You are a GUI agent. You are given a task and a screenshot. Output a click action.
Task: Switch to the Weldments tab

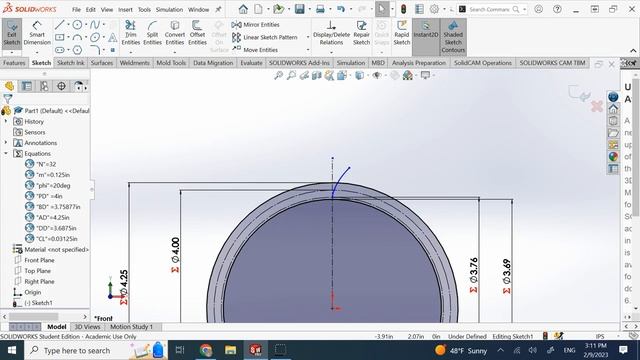pyautogui.click(x=134, y=63)
